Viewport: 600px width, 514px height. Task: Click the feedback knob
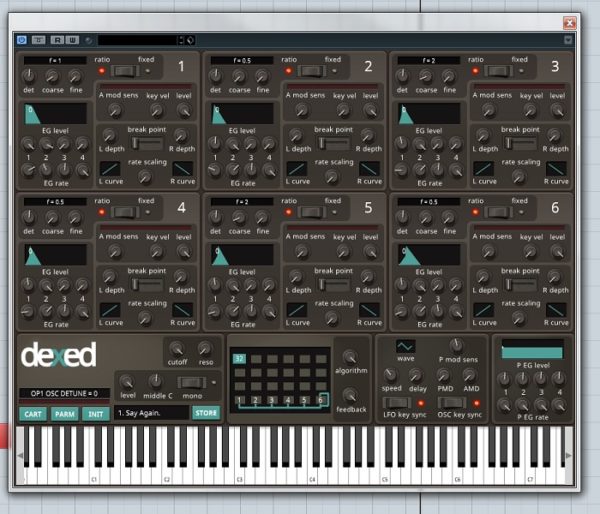(x=350, y=395)
